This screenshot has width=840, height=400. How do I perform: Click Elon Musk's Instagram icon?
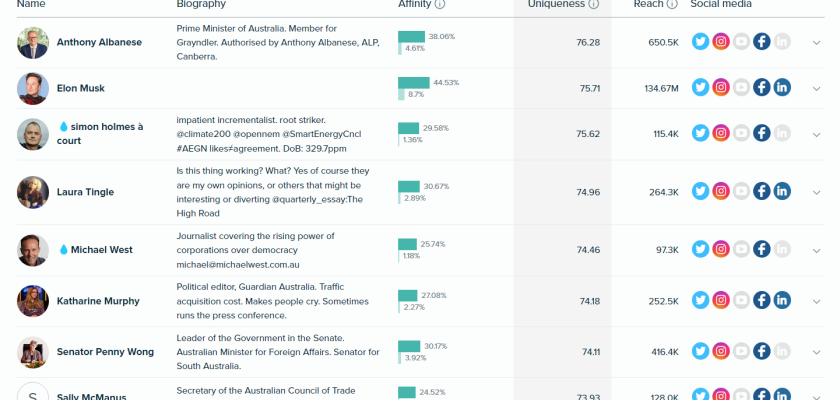(720, 88)
